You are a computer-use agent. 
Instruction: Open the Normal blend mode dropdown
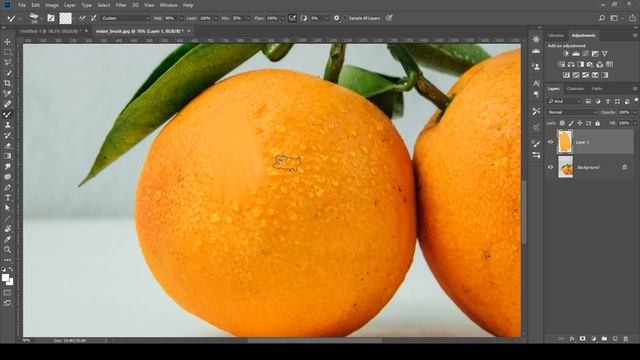[571, 112]
